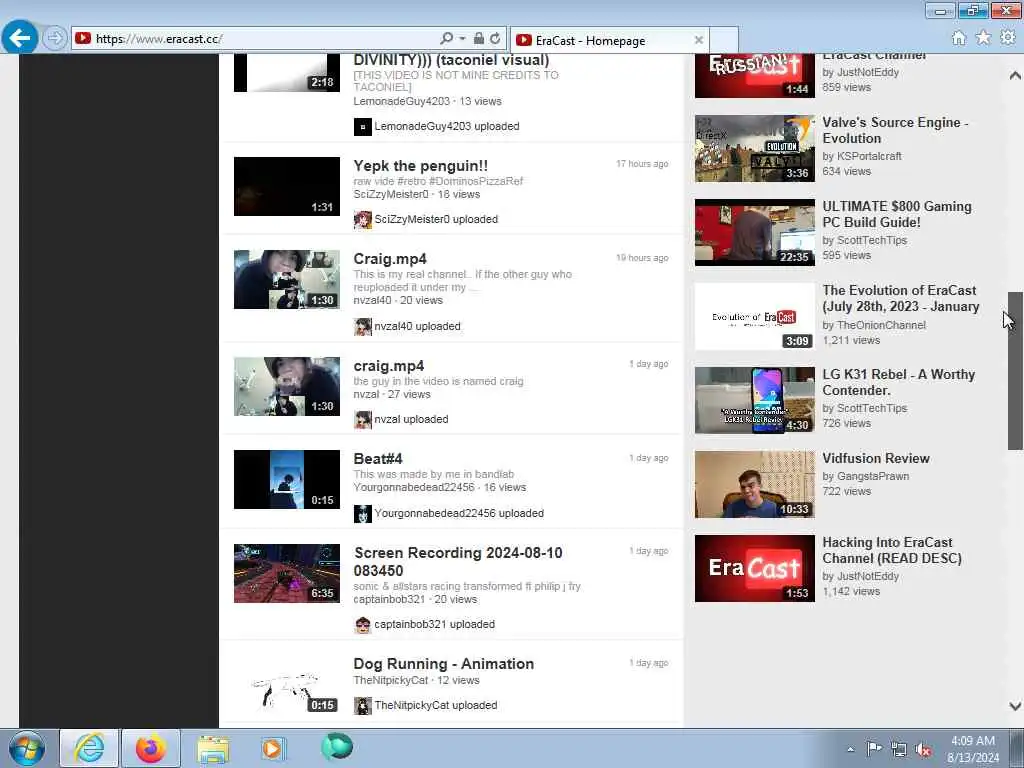The width and height of the screenshot is (1024, 768).
Task: Open GangstaPrawn author link
Action: pos(872,476)
